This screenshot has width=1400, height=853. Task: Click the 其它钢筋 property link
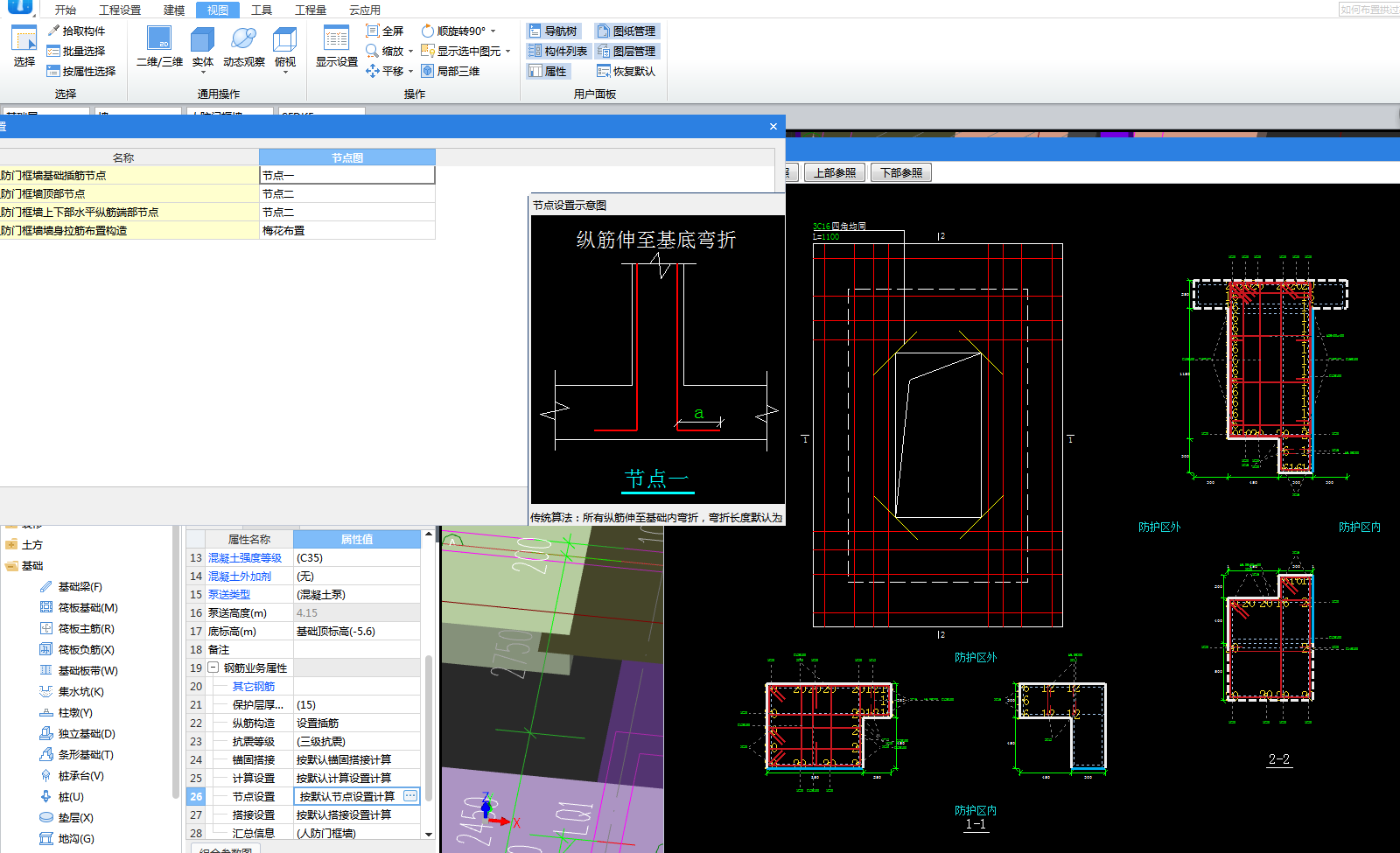click(x=254, y=687)
